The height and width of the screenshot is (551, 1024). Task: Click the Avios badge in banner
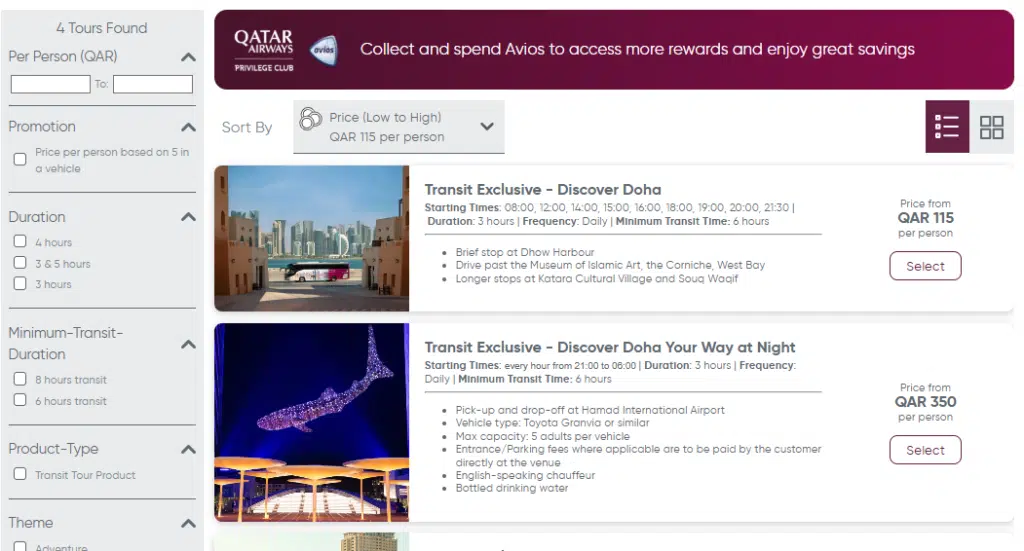(324, 50)
